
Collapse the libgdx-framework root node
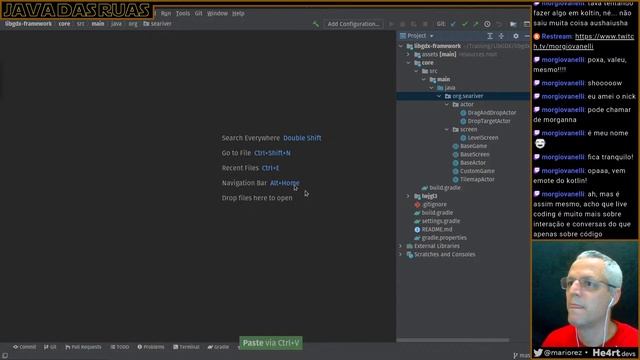coord(400,46)
